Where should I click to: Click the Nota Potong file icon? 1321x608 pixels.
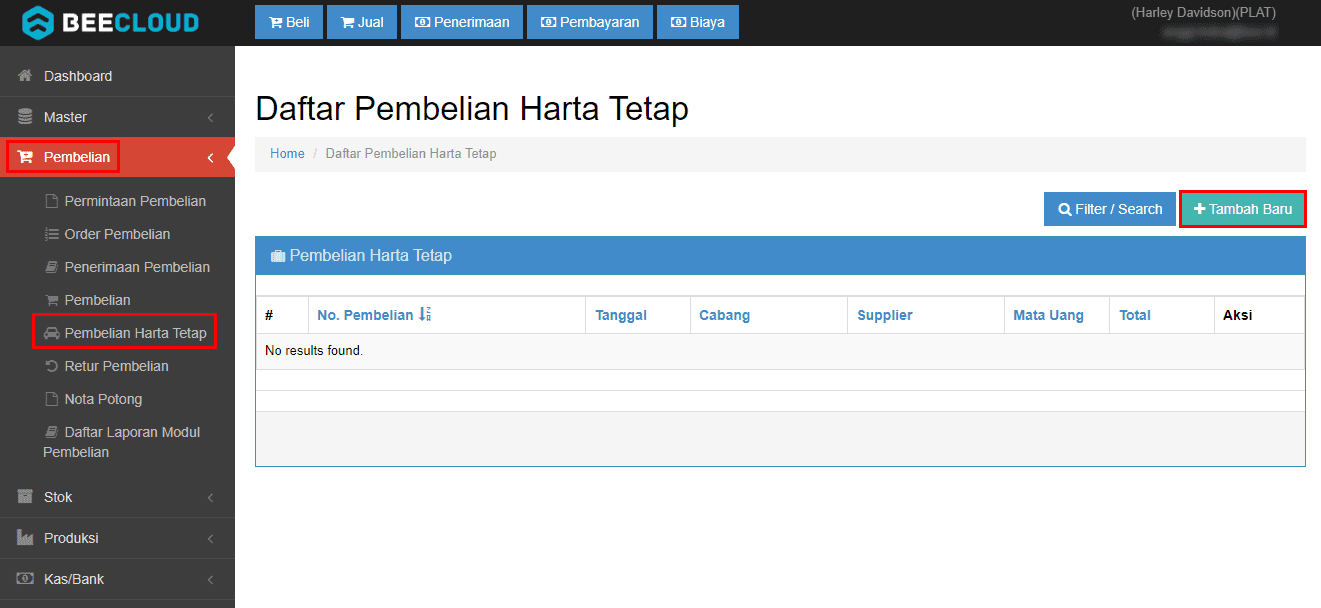(52, 399)
